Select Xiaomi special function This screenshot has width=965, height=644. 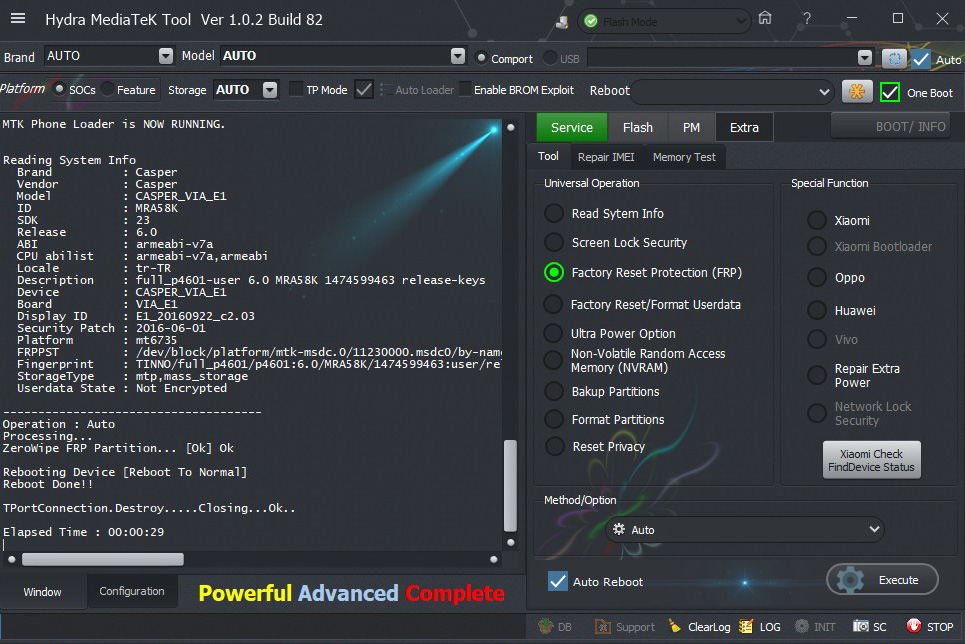tap(817, 220)
